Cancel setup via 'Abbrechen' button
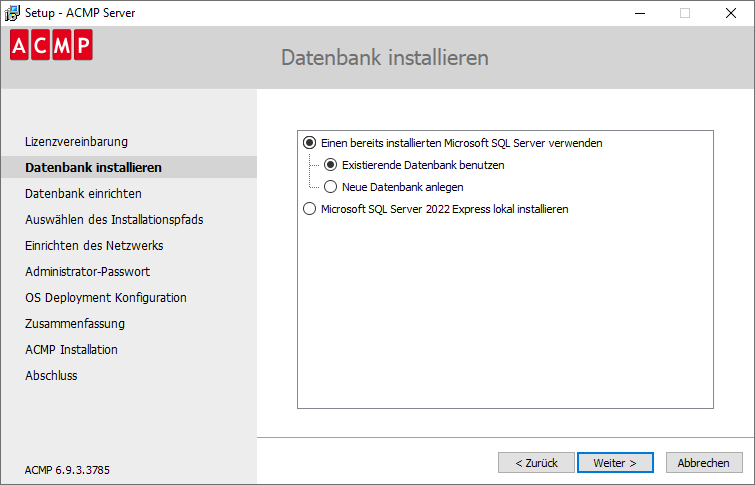 (x=704, y=463)
